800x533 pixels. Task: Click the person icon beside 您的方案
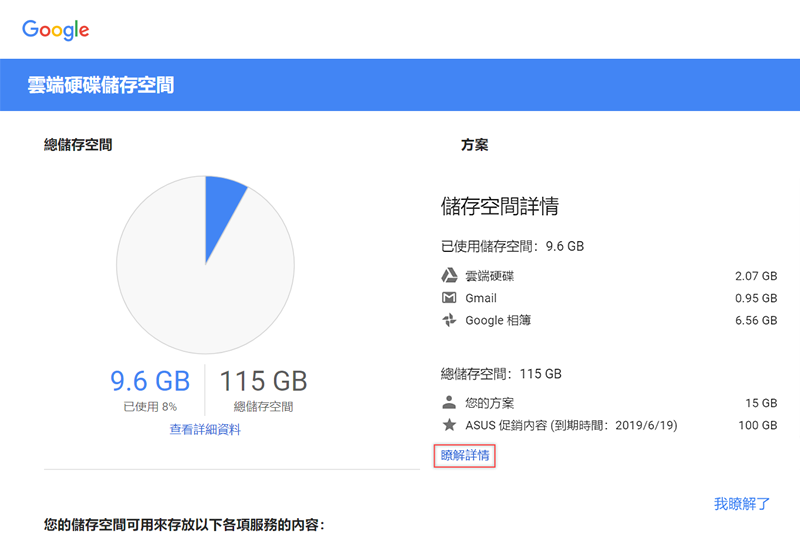(449, 402)
